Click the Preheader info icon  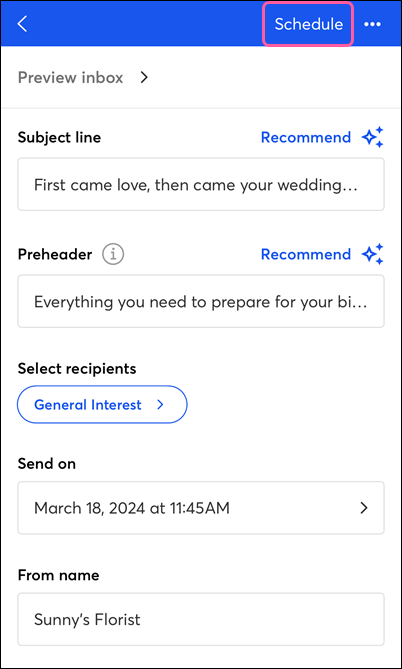coord(113,254)
